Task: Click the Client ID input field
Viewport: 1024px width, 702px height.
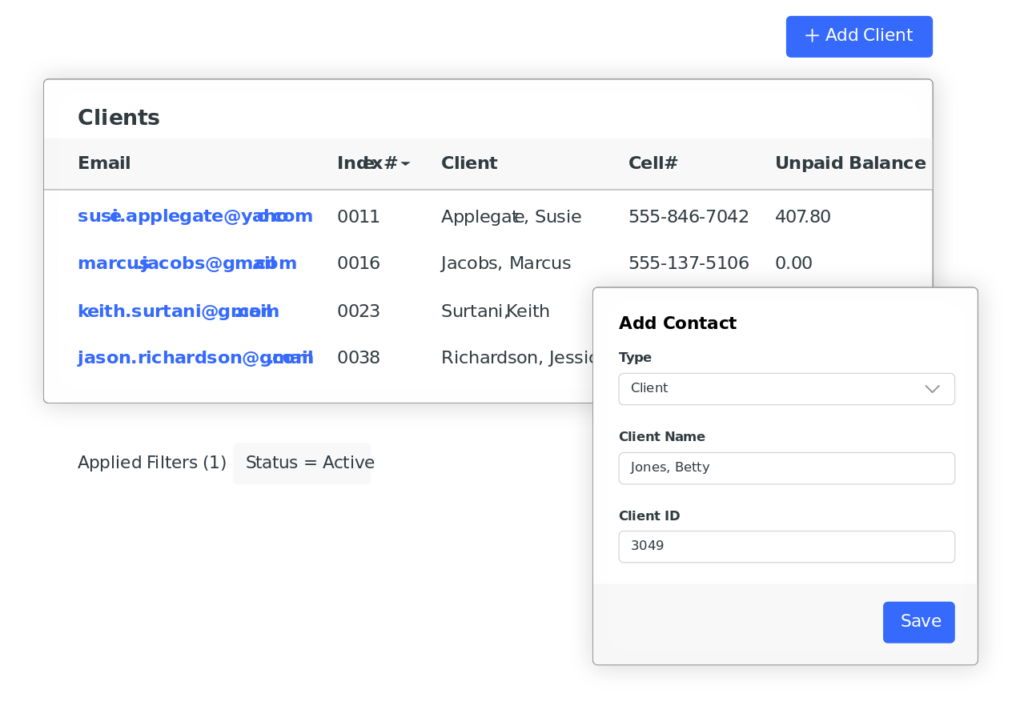Action: click(x=786, y=547)
